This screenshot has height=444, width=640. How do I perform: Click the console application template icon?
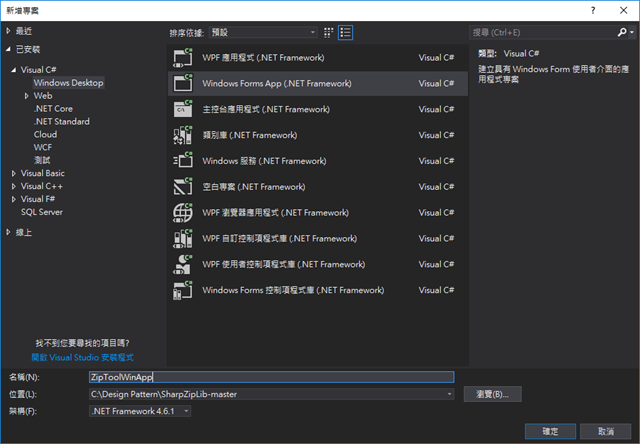[x=182, y=109]
